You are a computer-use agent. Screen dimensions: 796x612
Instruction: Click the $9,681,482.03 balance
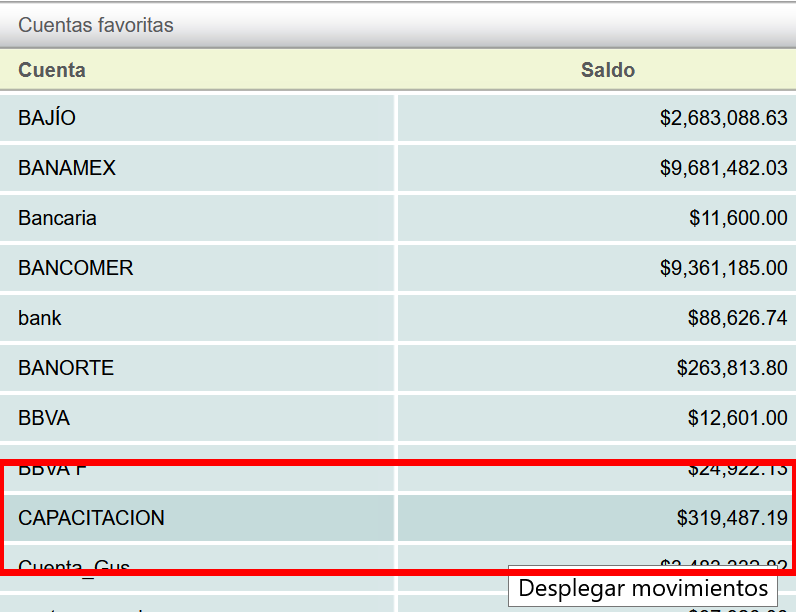point(723,168)
